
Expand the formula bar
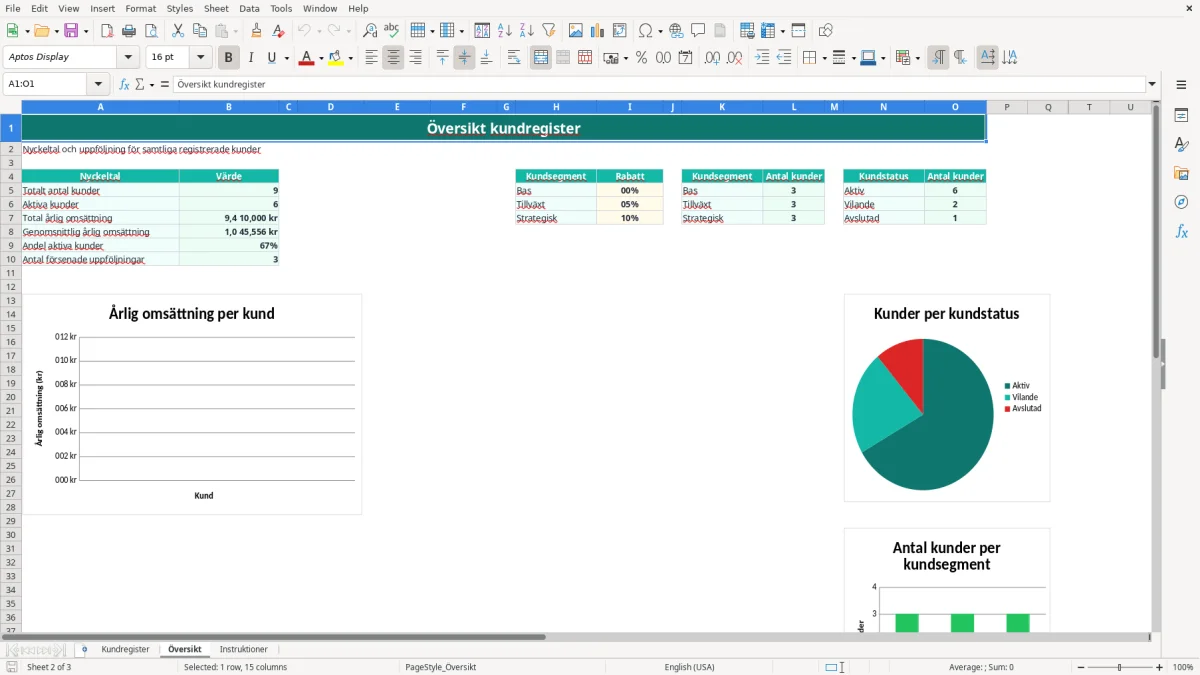point(1152,84)
